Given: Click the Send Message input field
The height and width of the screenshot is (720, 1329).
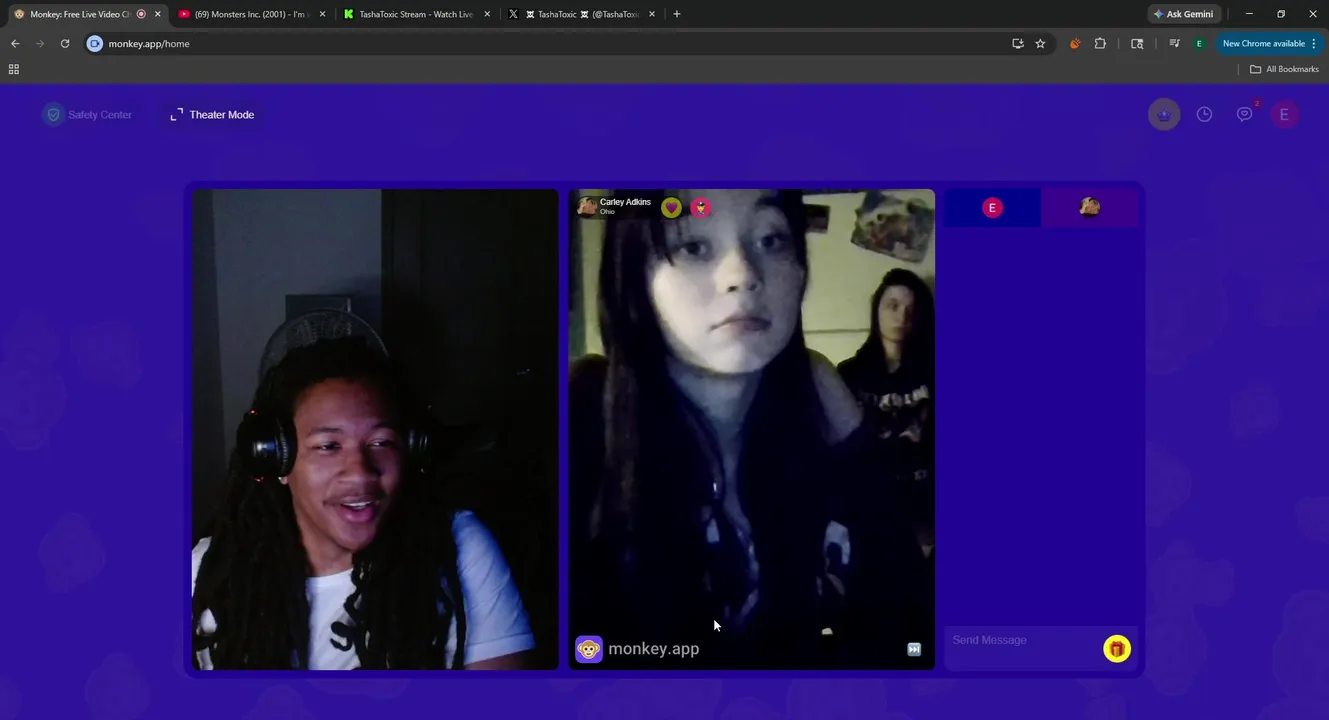Looking at the screenshot, I should click(1021, 640).
